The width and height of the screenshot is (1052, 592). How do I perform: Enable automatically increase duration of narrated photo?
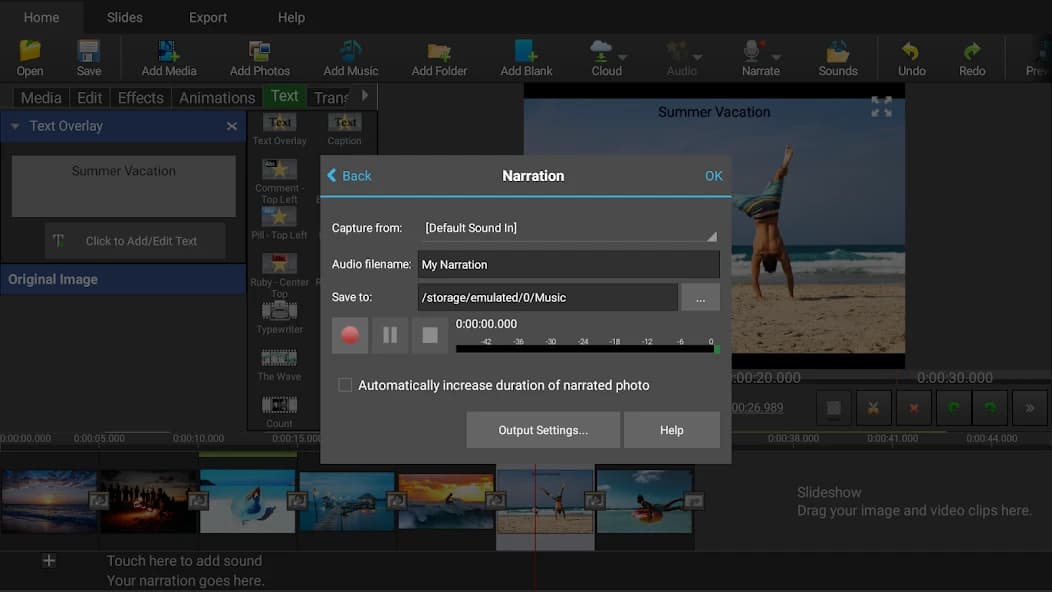click(x=345, y=385)
